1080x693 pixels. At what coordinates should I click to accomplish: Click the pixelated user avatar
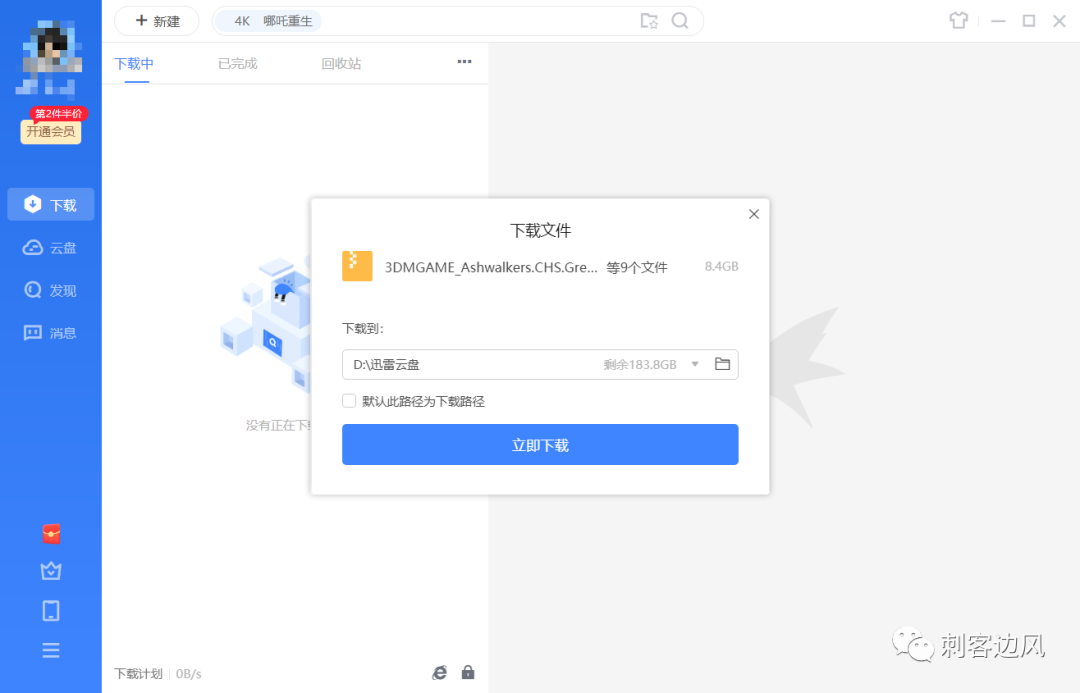(50, 57)
